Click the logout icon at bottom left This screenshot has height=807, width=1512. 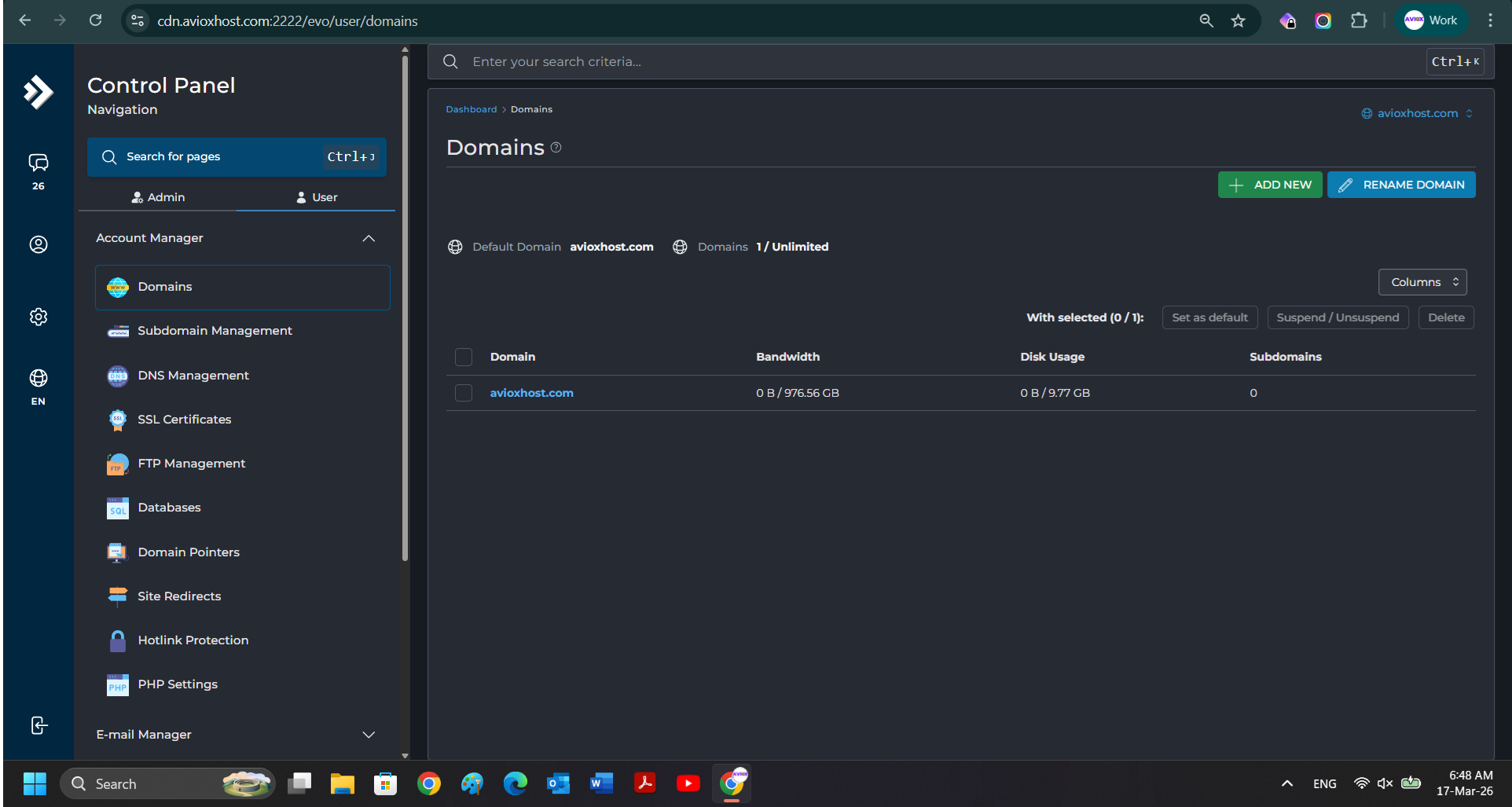(x=38, y=725)
